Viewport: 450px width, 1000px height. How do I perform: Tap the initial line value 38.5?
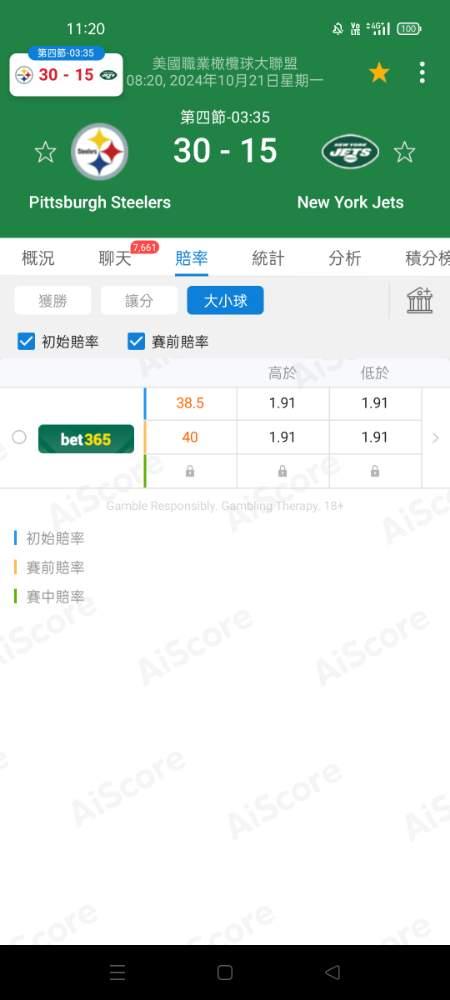click(x=190, y=403)
